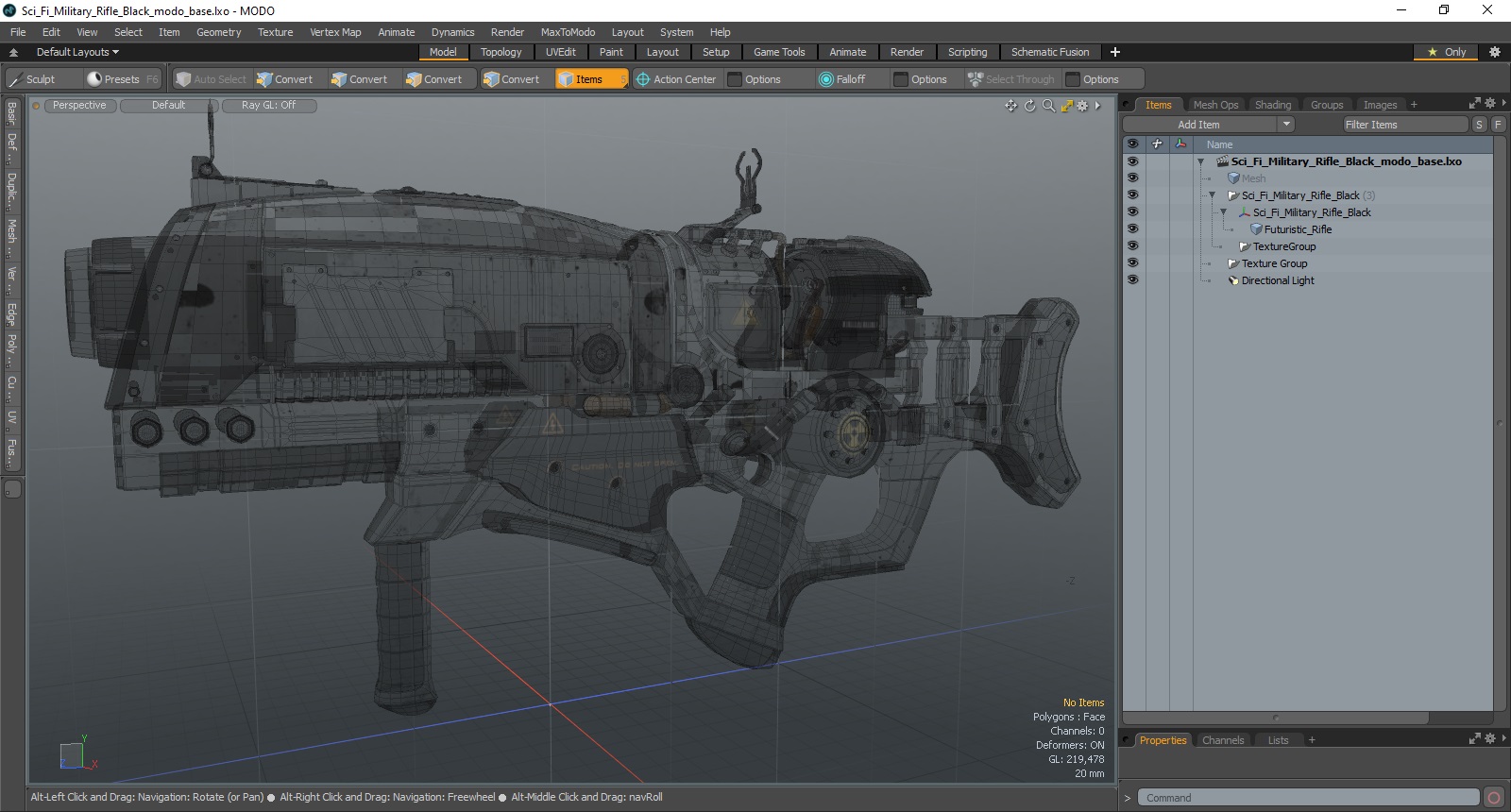This screenshot has width=1511, height=812.
Task: Open the Items panel gear settings
Action: [1490, 104]
